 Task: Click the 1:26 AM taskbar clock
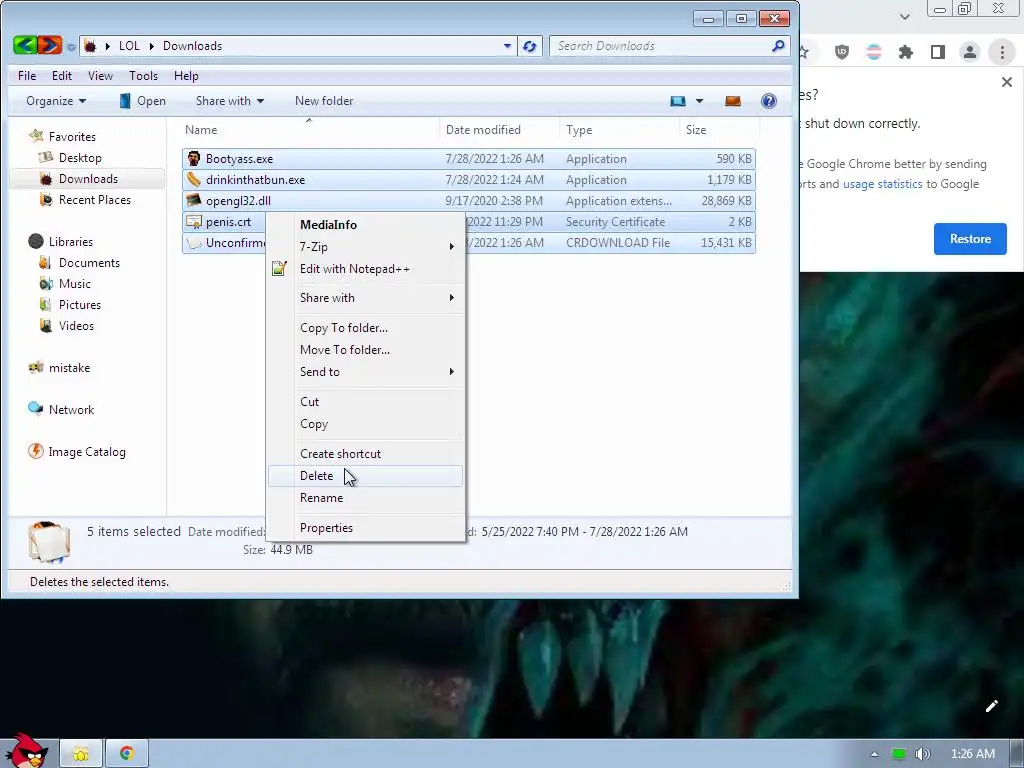[972, 754]
